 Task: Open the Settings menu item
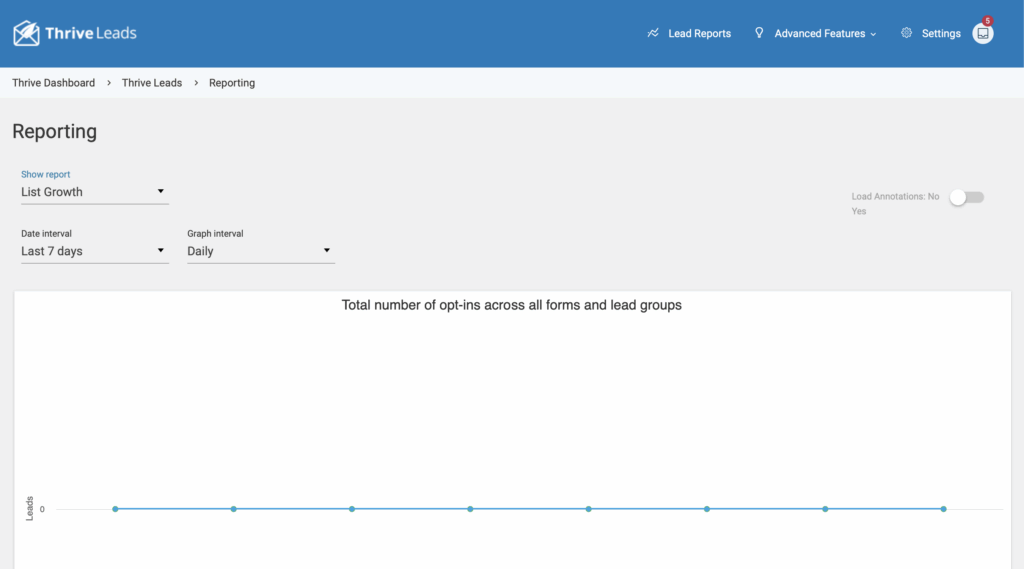coord(940,33)
